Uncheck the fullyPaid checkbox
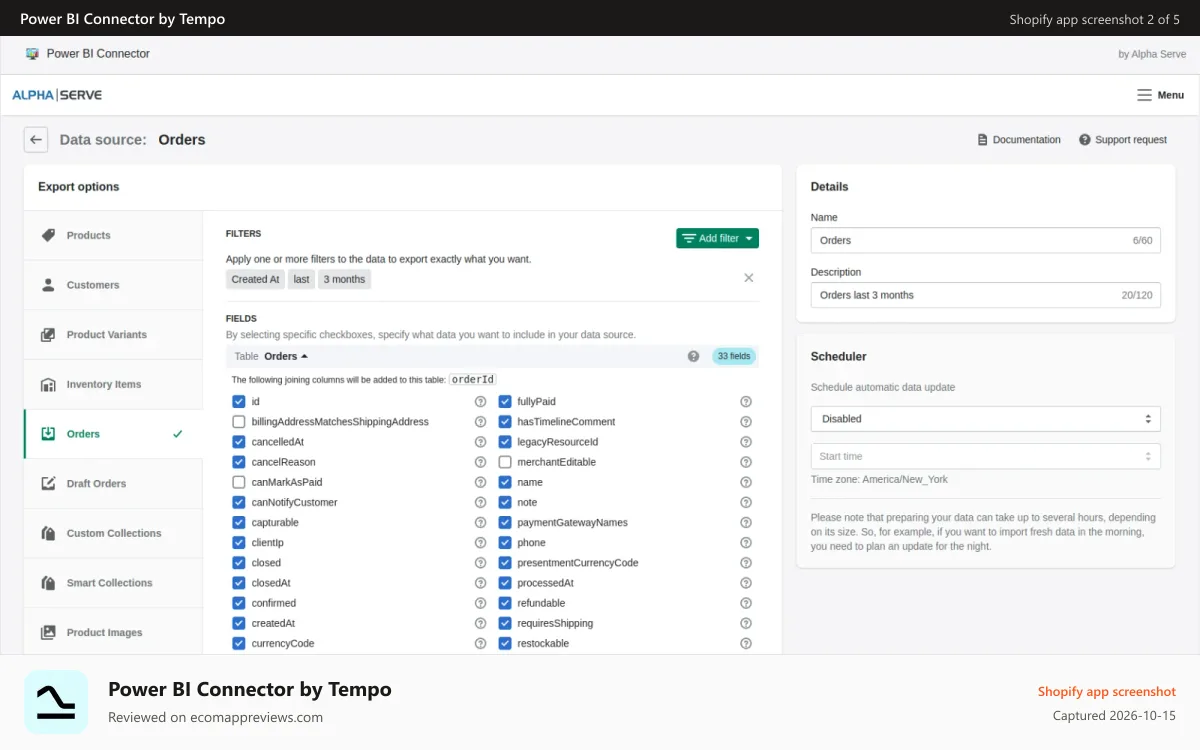 pos(505,402)
